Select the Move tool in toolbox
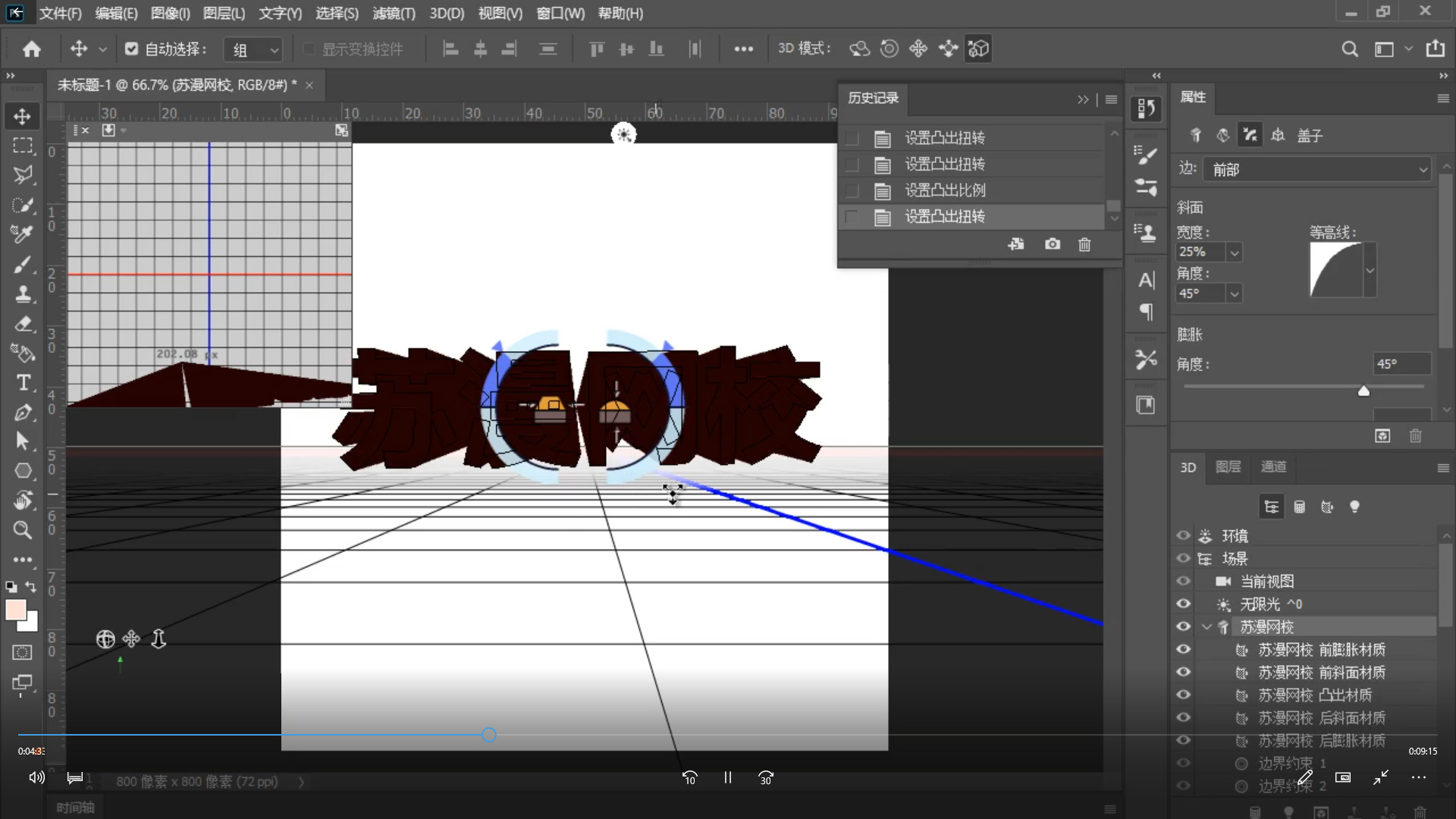The image size is (1456, 819). (22, 116)
